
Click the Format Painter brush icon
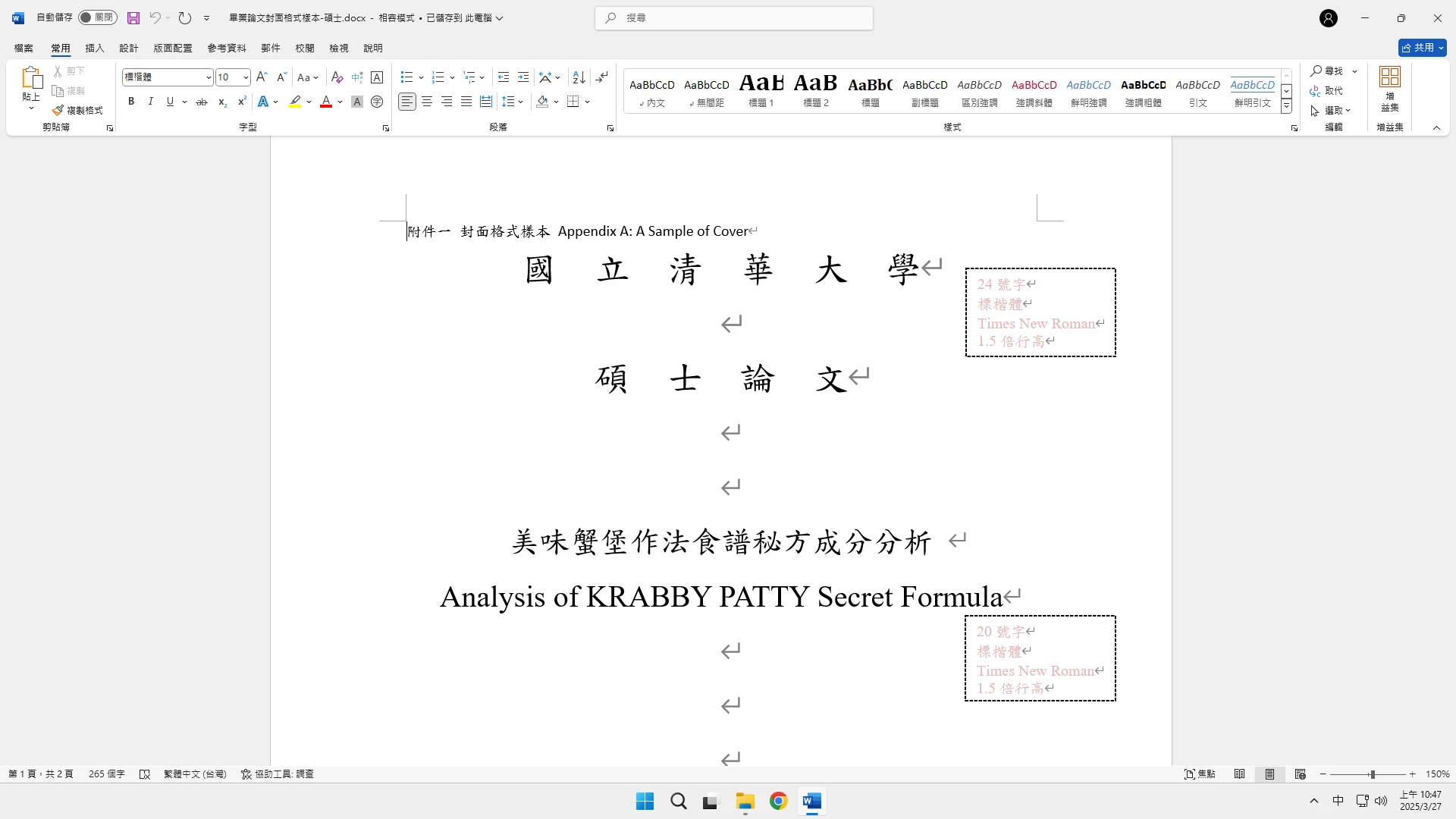point(58,111)
